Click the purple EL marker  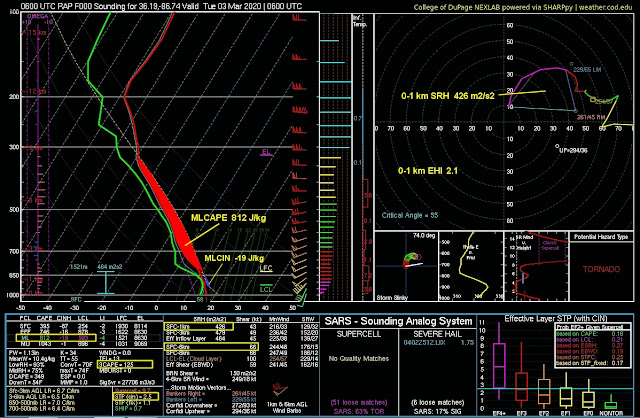tap(266, 153)
